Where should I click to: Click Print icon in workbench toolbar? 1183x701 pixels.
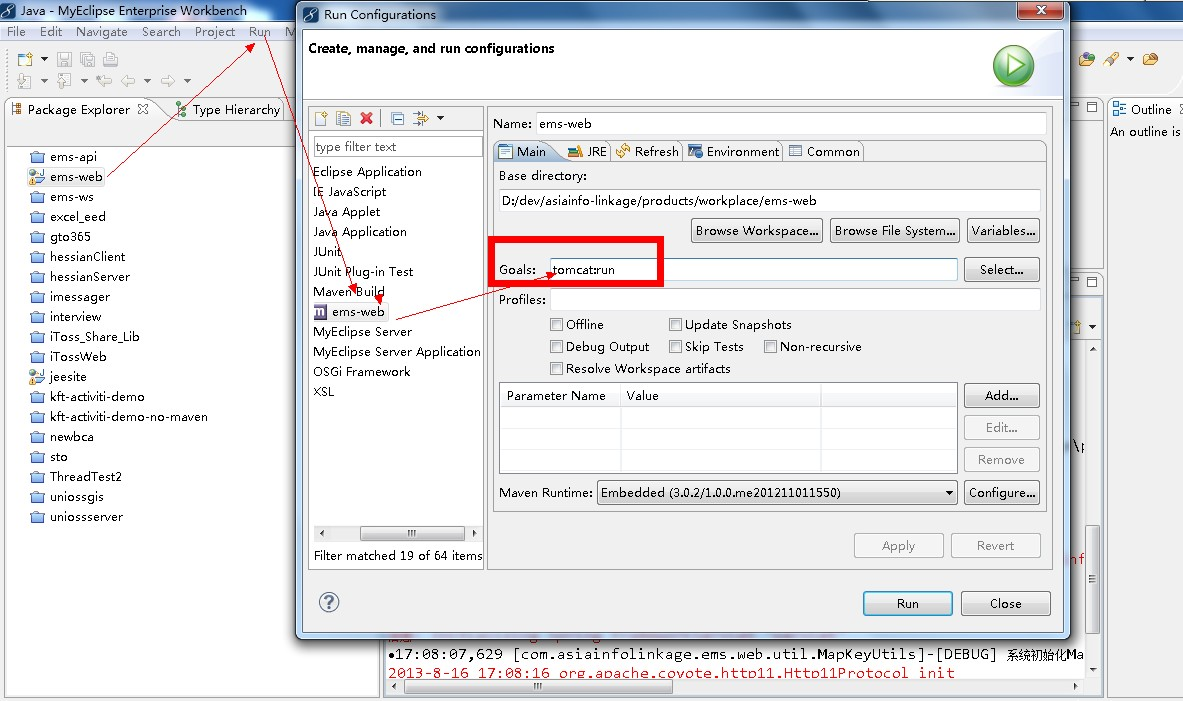click(x=110, y=59)
